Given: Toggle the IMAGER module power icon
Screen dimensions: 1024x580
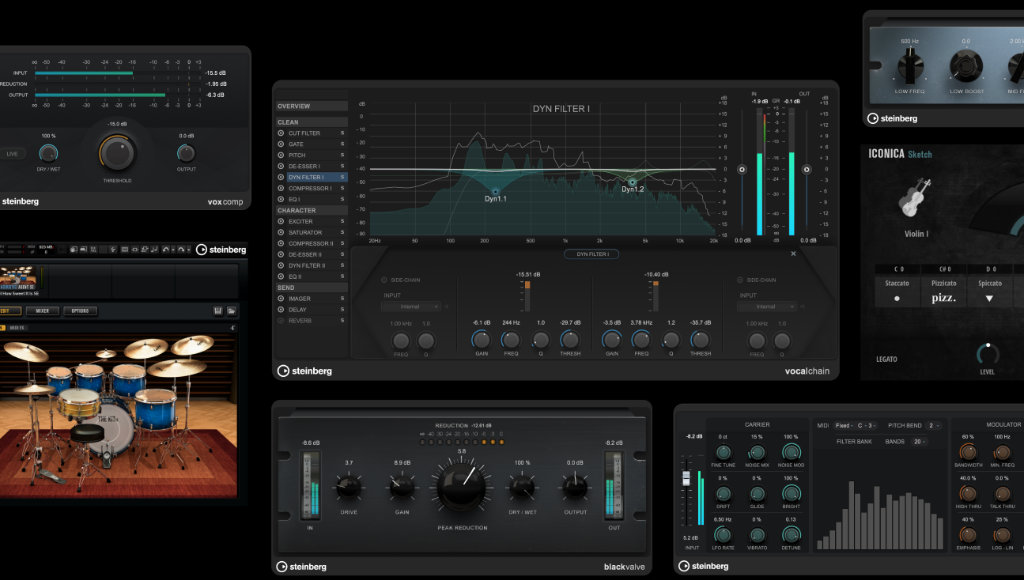Looking at the screenshot, I should tap(281, 298).
